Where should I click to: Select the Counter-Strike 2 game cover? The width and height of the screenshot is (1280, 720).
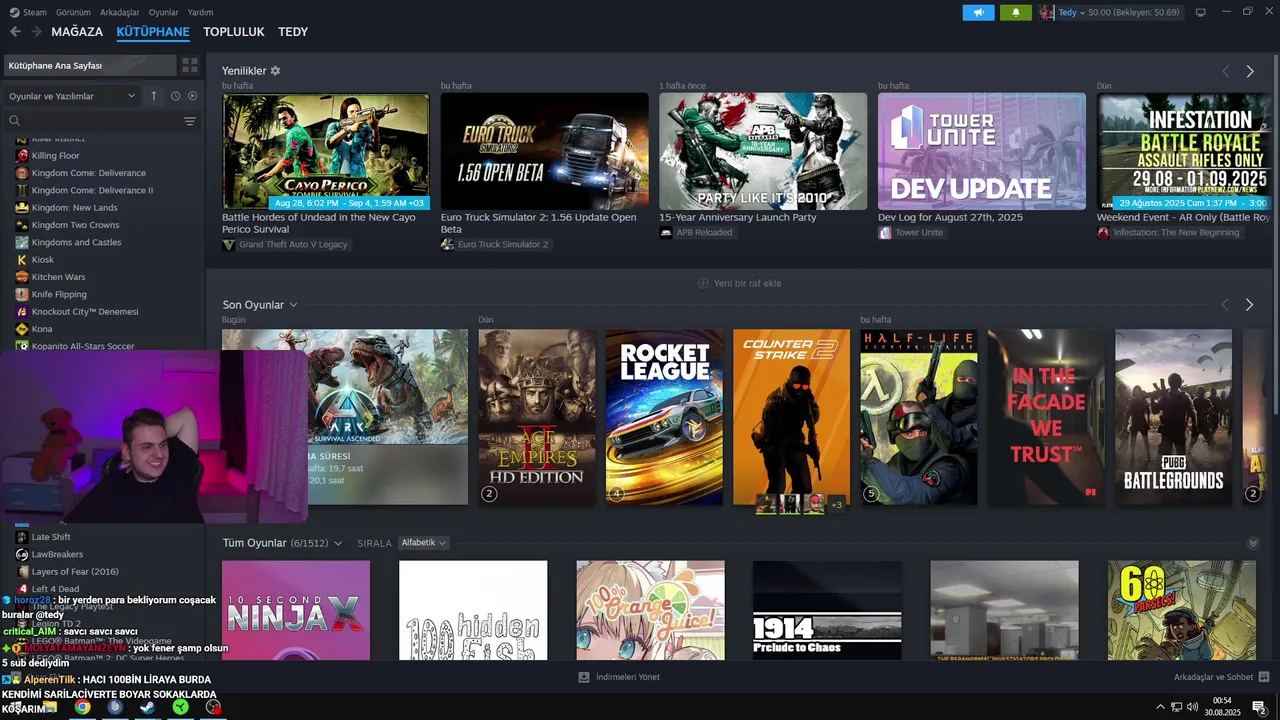pos(791,417)
